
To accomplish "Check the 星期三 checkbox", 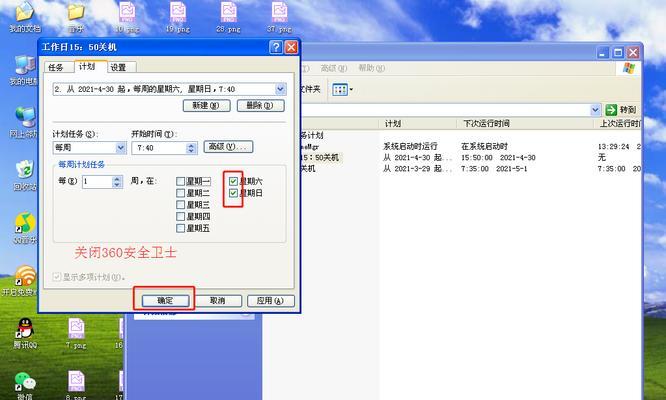I will tap(180, 205).
